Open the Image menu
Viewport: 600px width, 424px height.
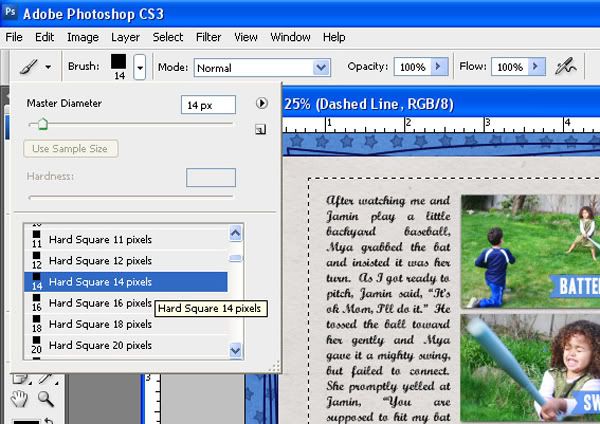(83, 37)
